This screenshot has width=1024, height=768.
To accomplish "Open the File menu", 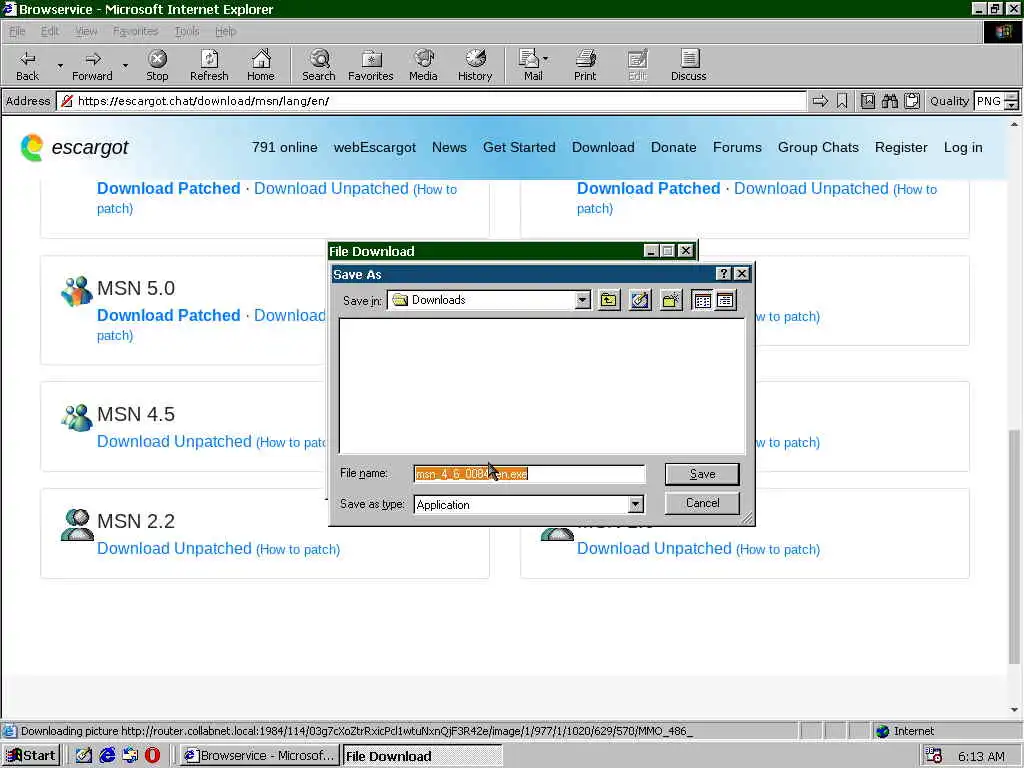I will 17,31.
